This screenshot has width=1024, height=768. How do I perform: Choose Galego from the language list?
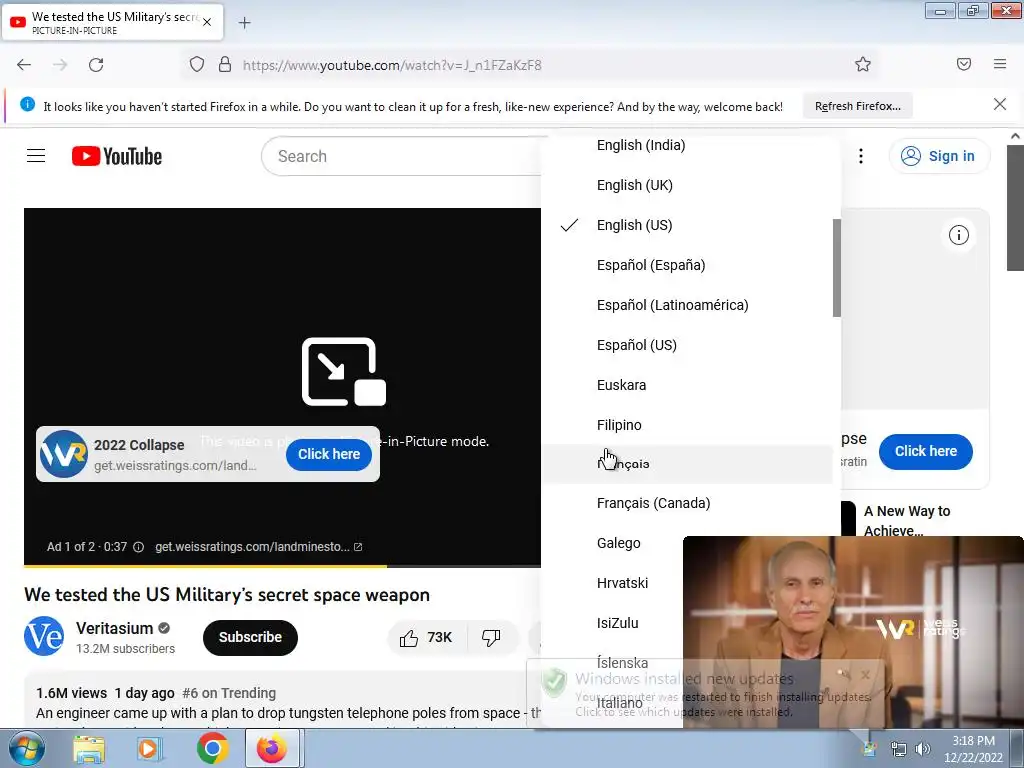click(x=618, y=543)
